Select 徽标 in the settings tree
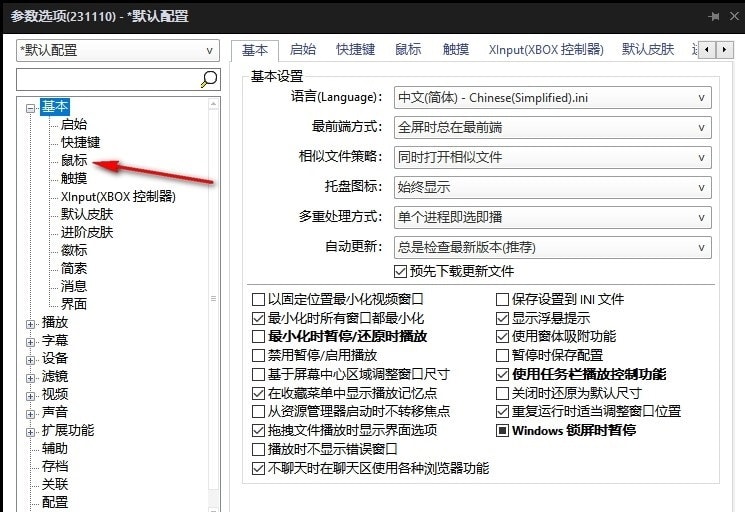745x512 pixels. (74, 251)
